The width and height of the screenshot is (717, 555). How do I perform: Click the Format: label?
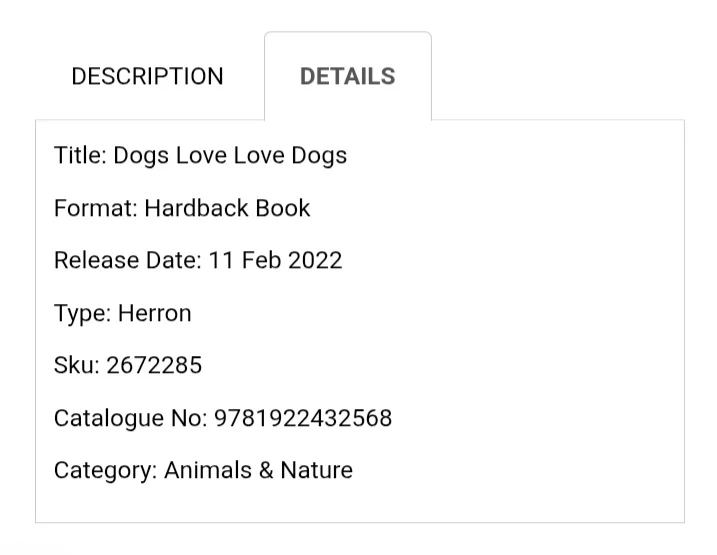pos(96,208)
